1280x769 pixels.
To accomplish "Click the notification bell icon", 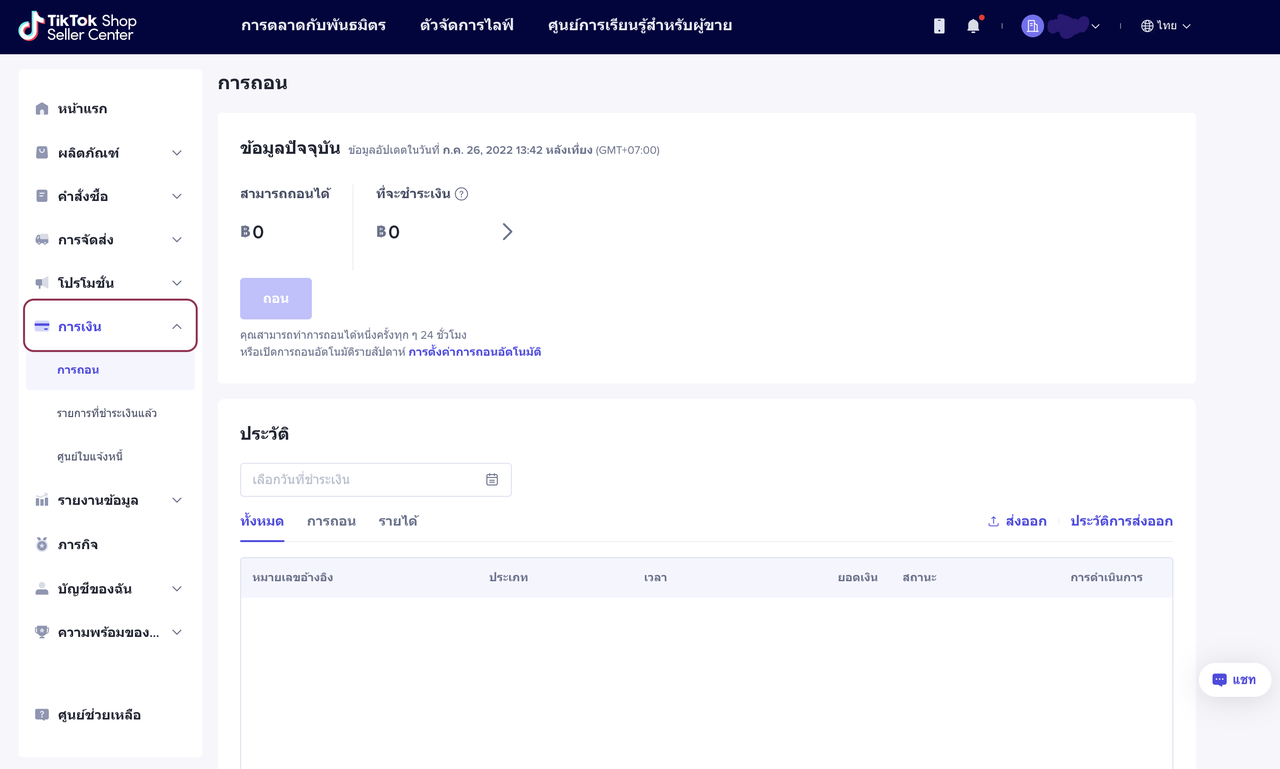I will coord(973,26).
